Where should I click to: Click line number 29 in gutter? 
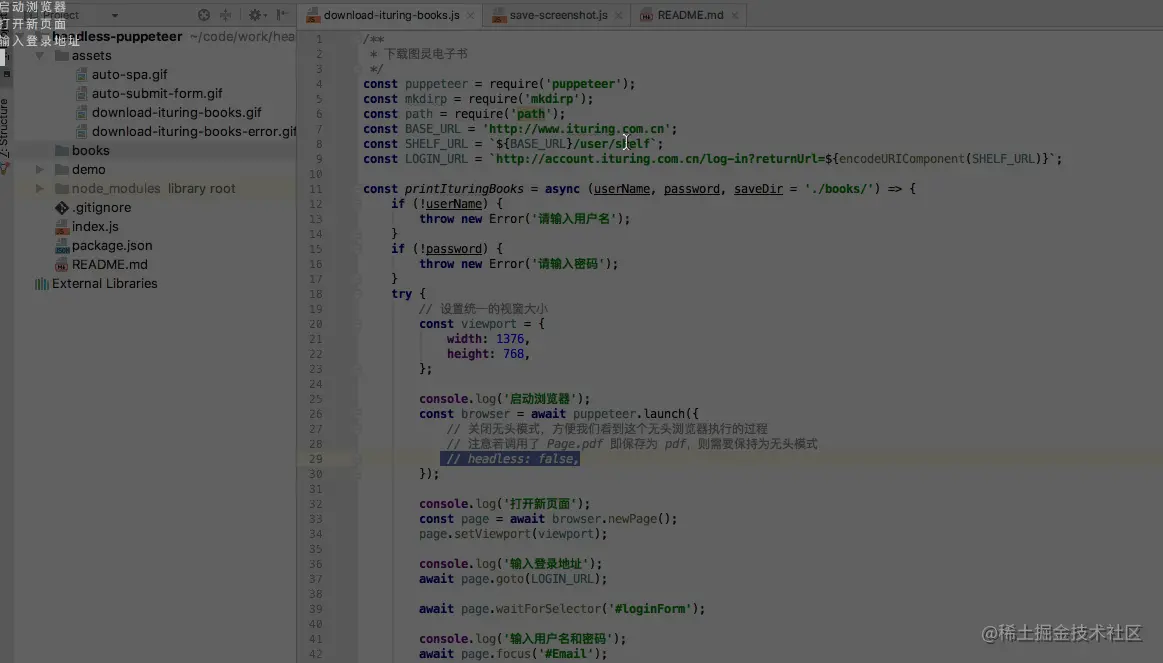(x=315, y=459)
